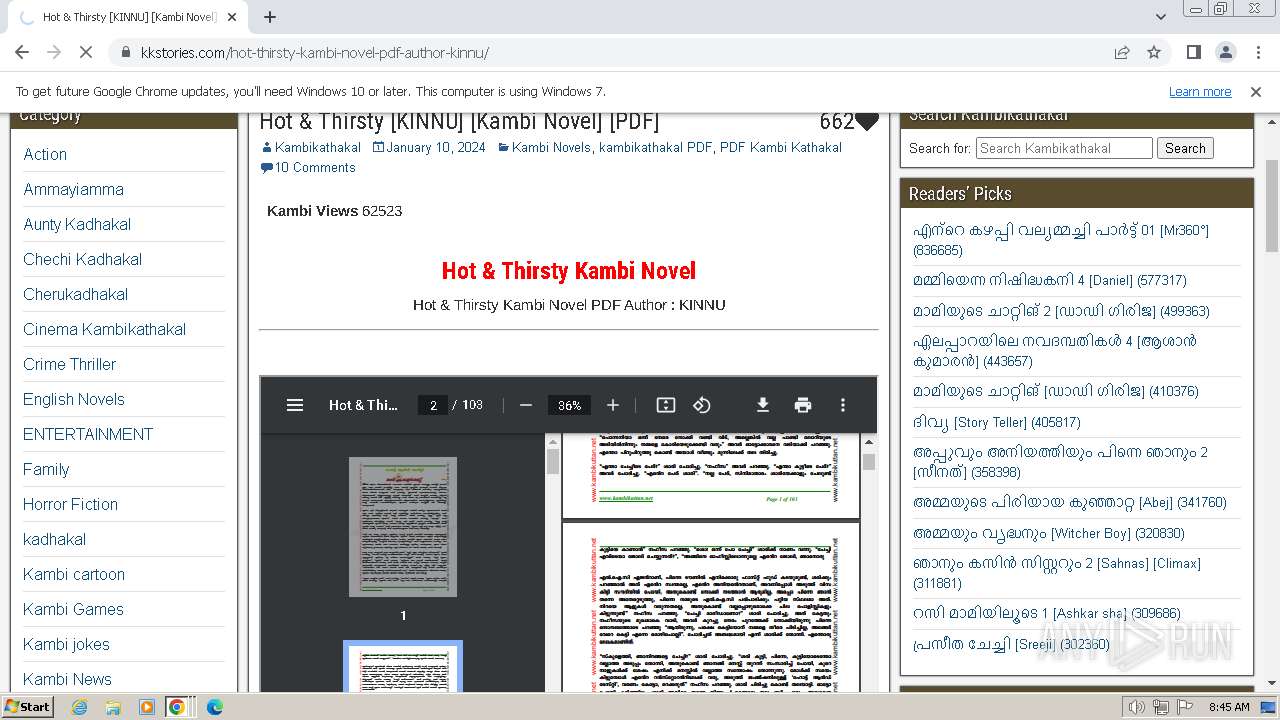The height and width of the screenshot is (720, 1280).
Task: Open Microsoft Edge from the taskbar
Action: coord(214,707)
